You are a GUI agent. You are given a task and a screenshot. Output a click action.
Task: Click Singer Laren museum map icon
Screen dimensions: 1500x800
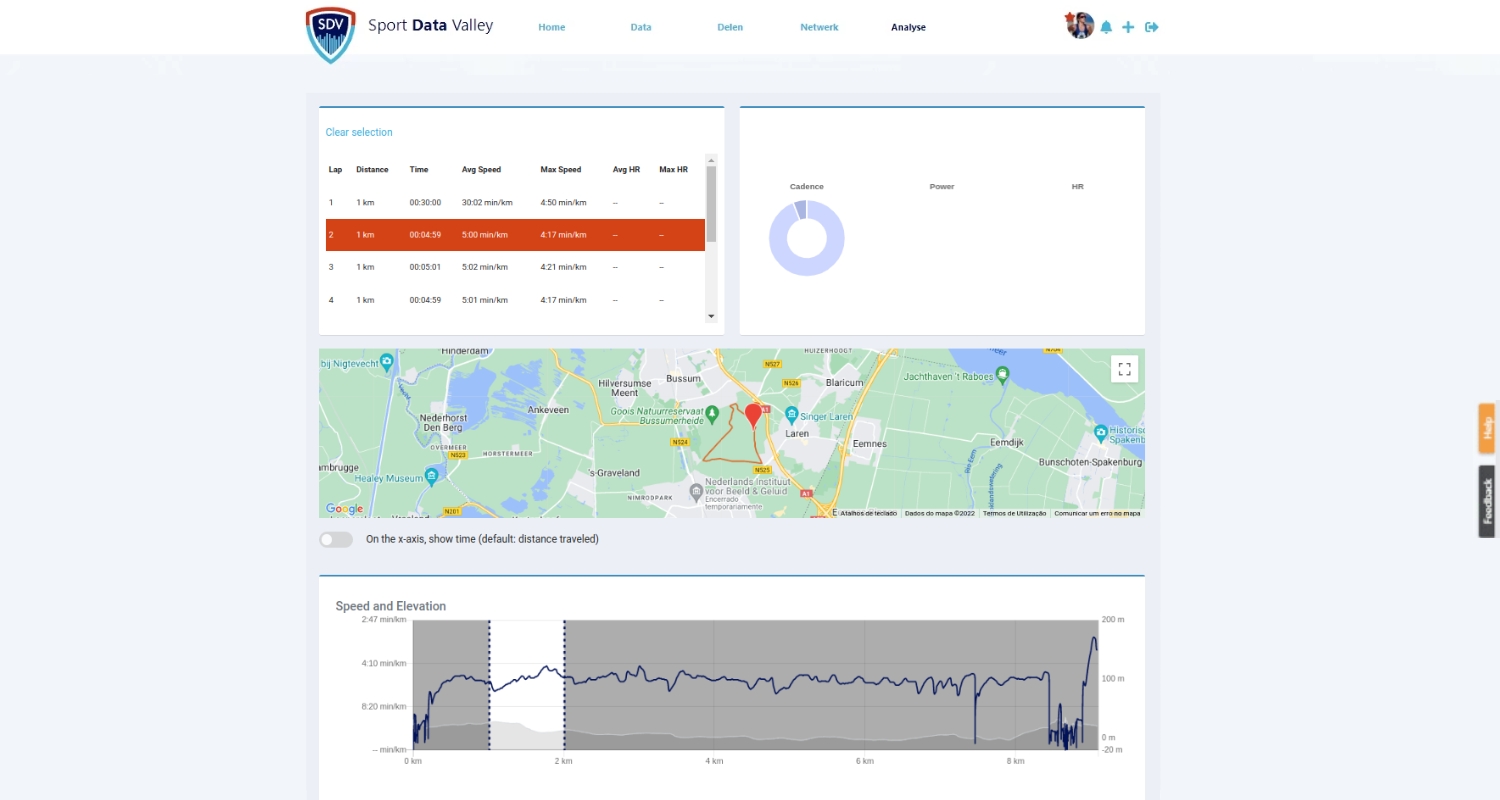tap(791, 414)
